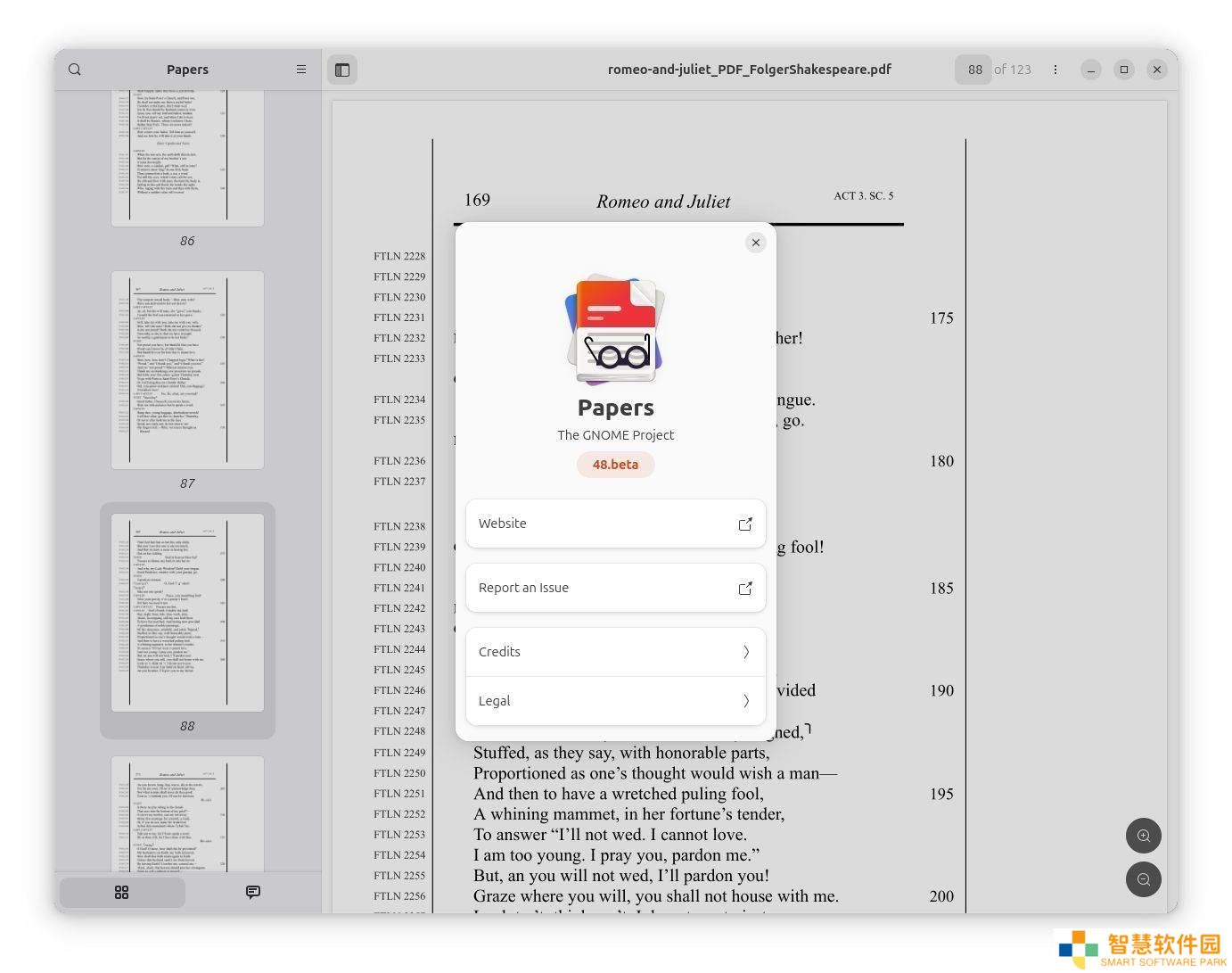Screen dimensions: 1232x973
Task: Zoom in with the magnifier plus button
Action: pos(1144,837)
